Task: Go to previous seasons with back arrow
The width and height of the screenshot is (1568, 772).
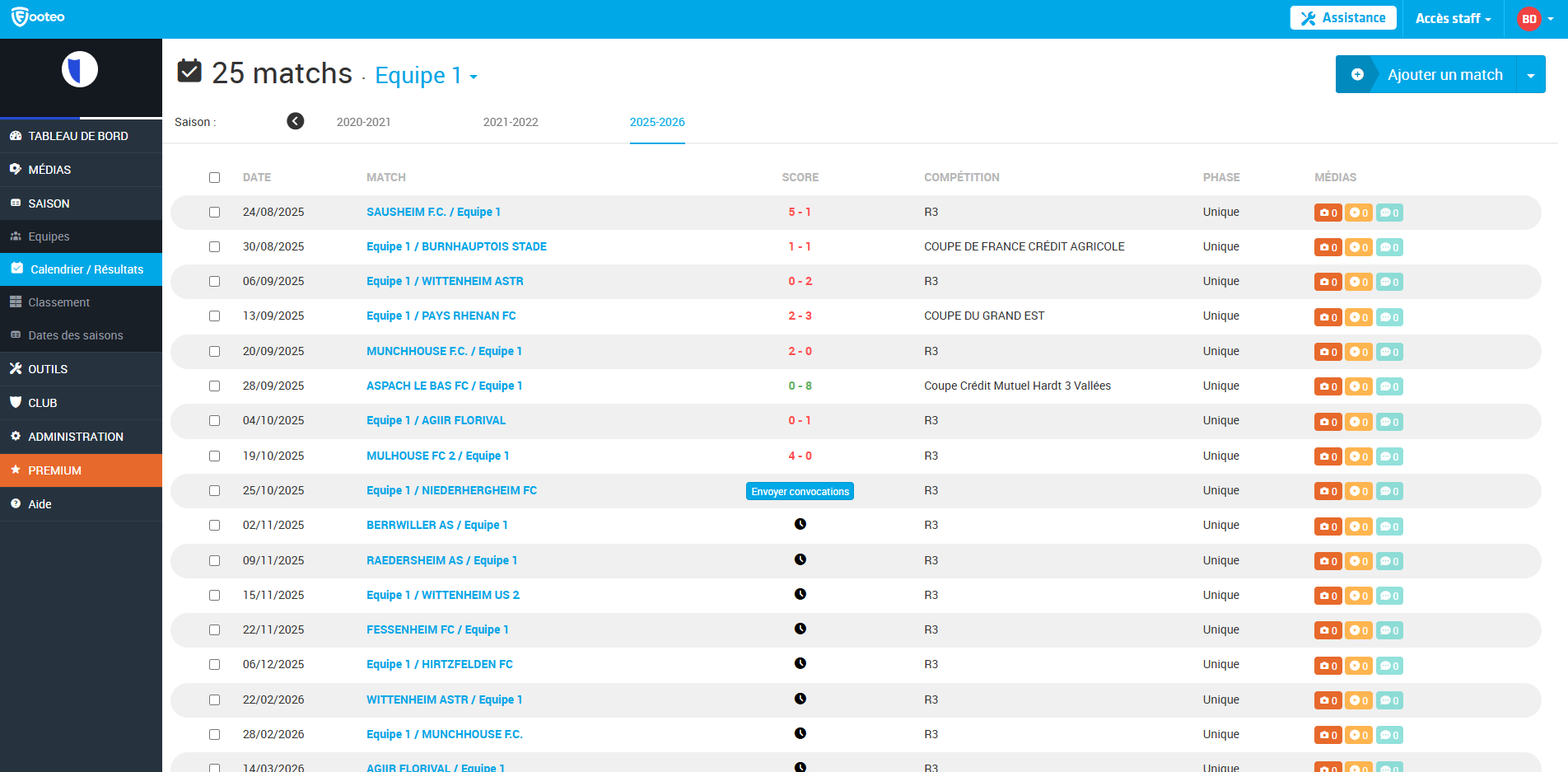Action: pyautogui.click(x=296, y=121)
